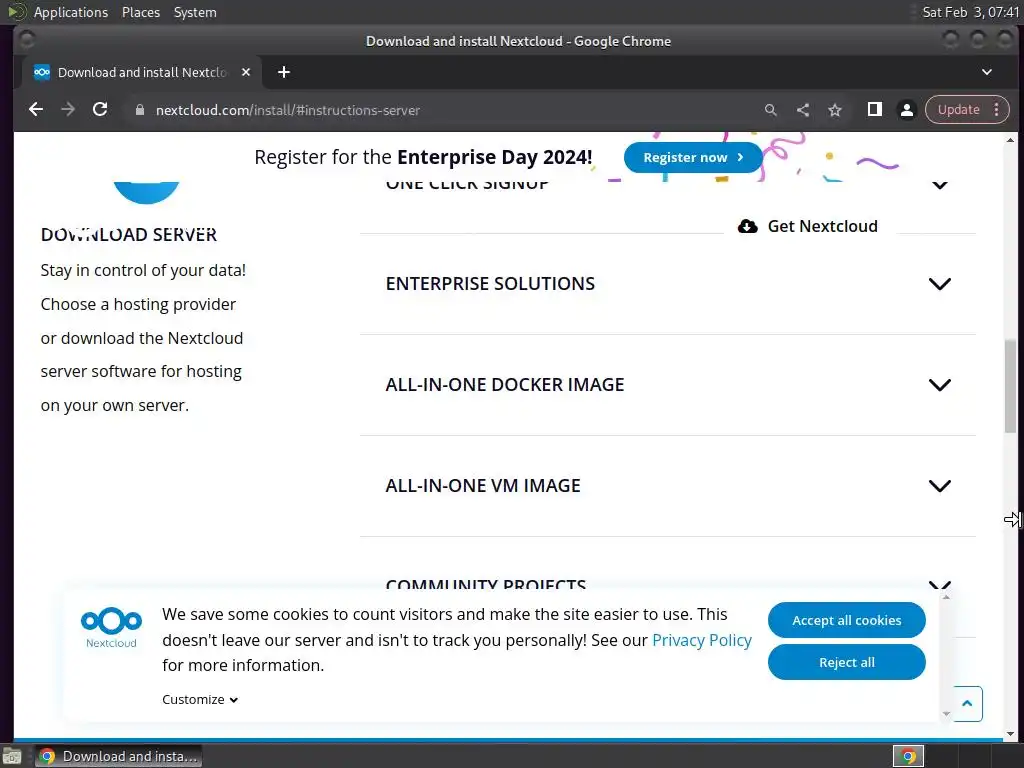Viewport: 1024px width, 768px height.
Task: Click the Register now button
Action: pos(693,157)
